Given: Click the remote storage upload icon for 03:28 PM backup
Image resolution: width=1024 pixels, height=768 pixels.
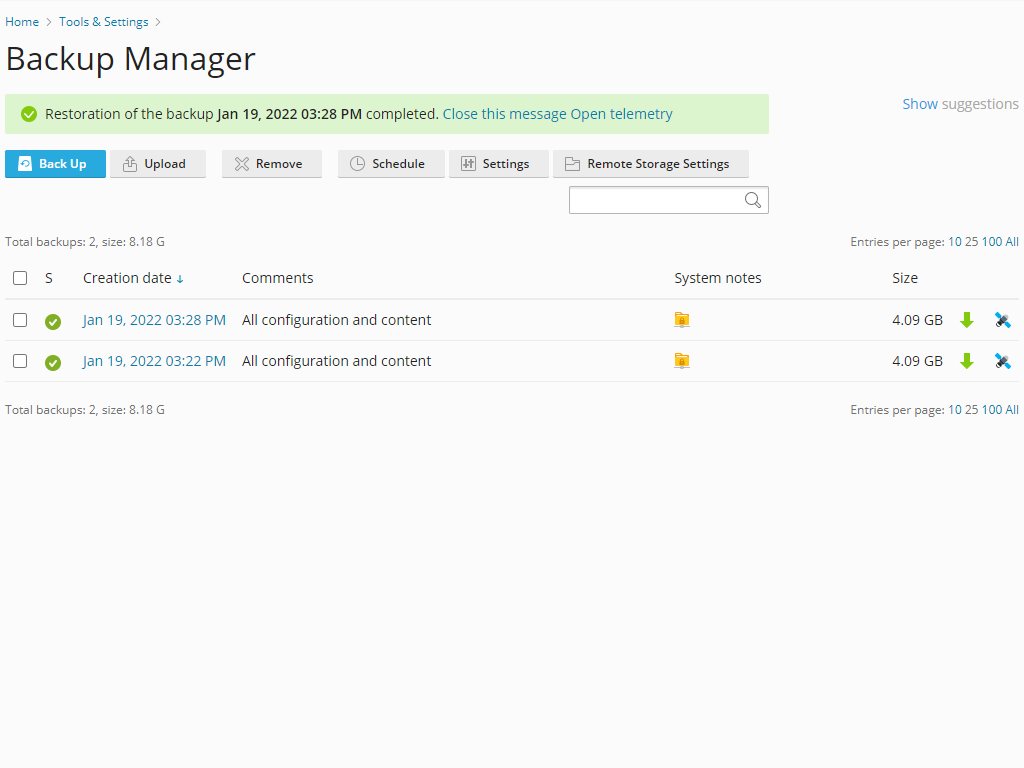Looking at the screenshot, I should (1002, 320).
